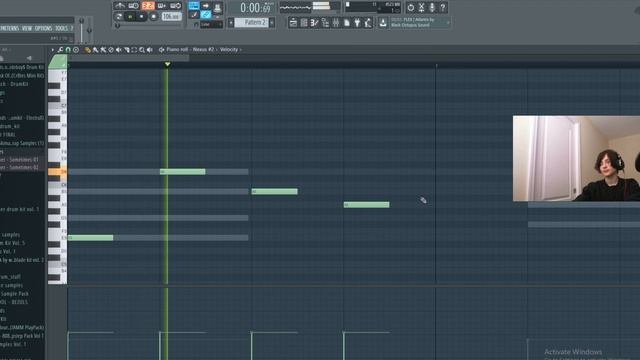Select the Draw pencil tool
640x360 pixels.
pos(87,50)
